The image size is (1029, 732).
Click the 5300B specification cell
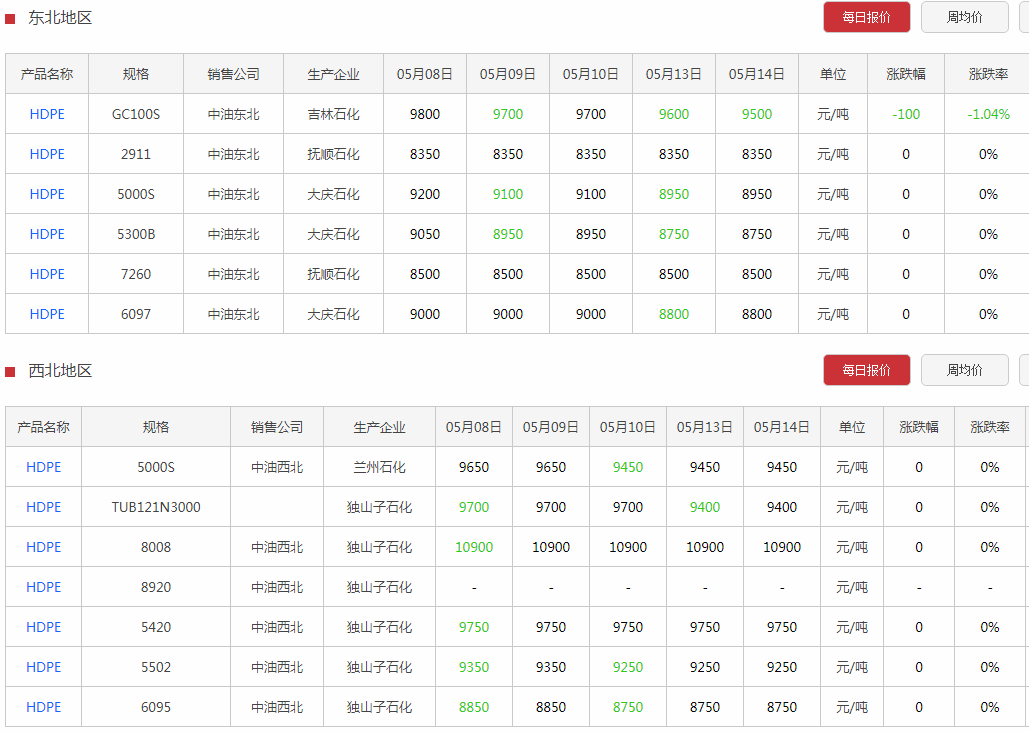pos(136,234)
